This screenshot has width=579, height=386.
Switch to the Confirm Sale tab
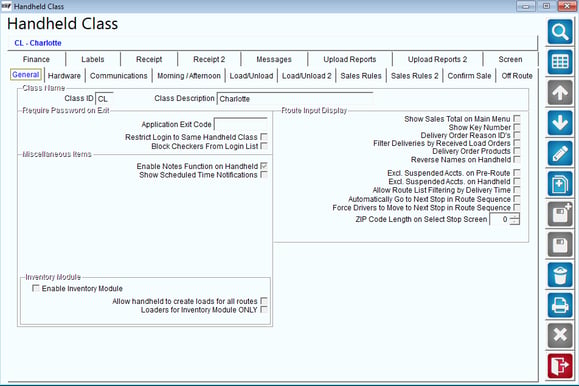click(x=469, y=76)
